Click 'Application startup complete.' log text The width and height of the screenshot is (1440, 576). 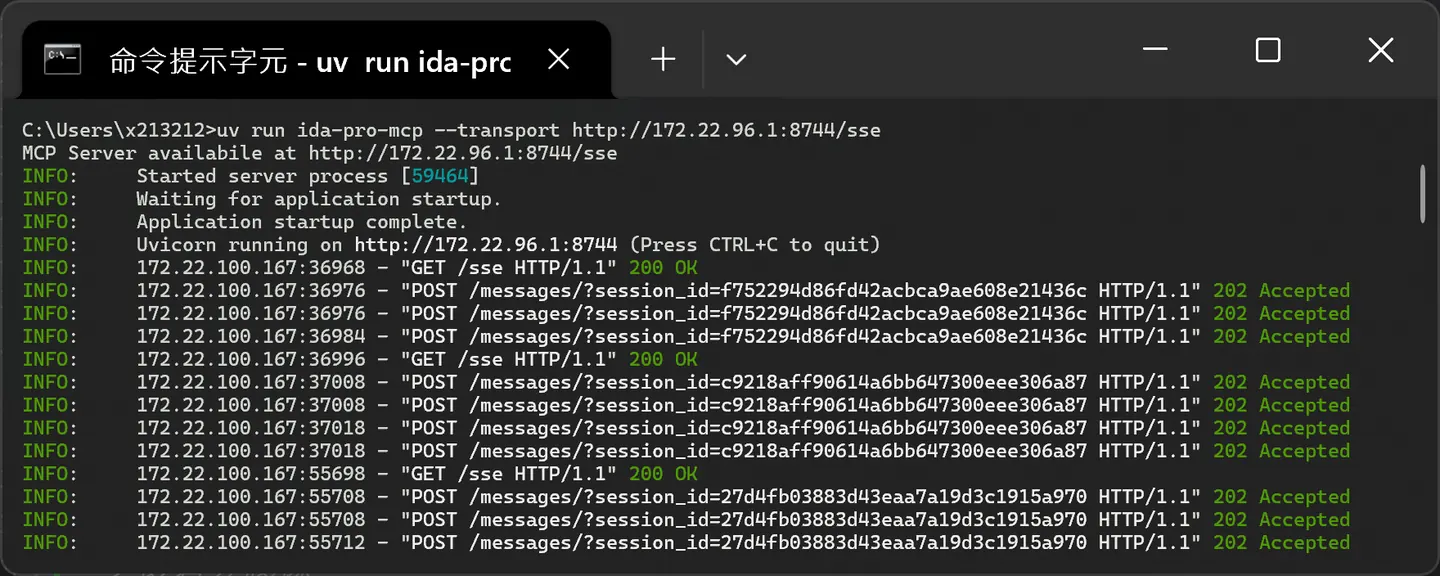(302, 222)
